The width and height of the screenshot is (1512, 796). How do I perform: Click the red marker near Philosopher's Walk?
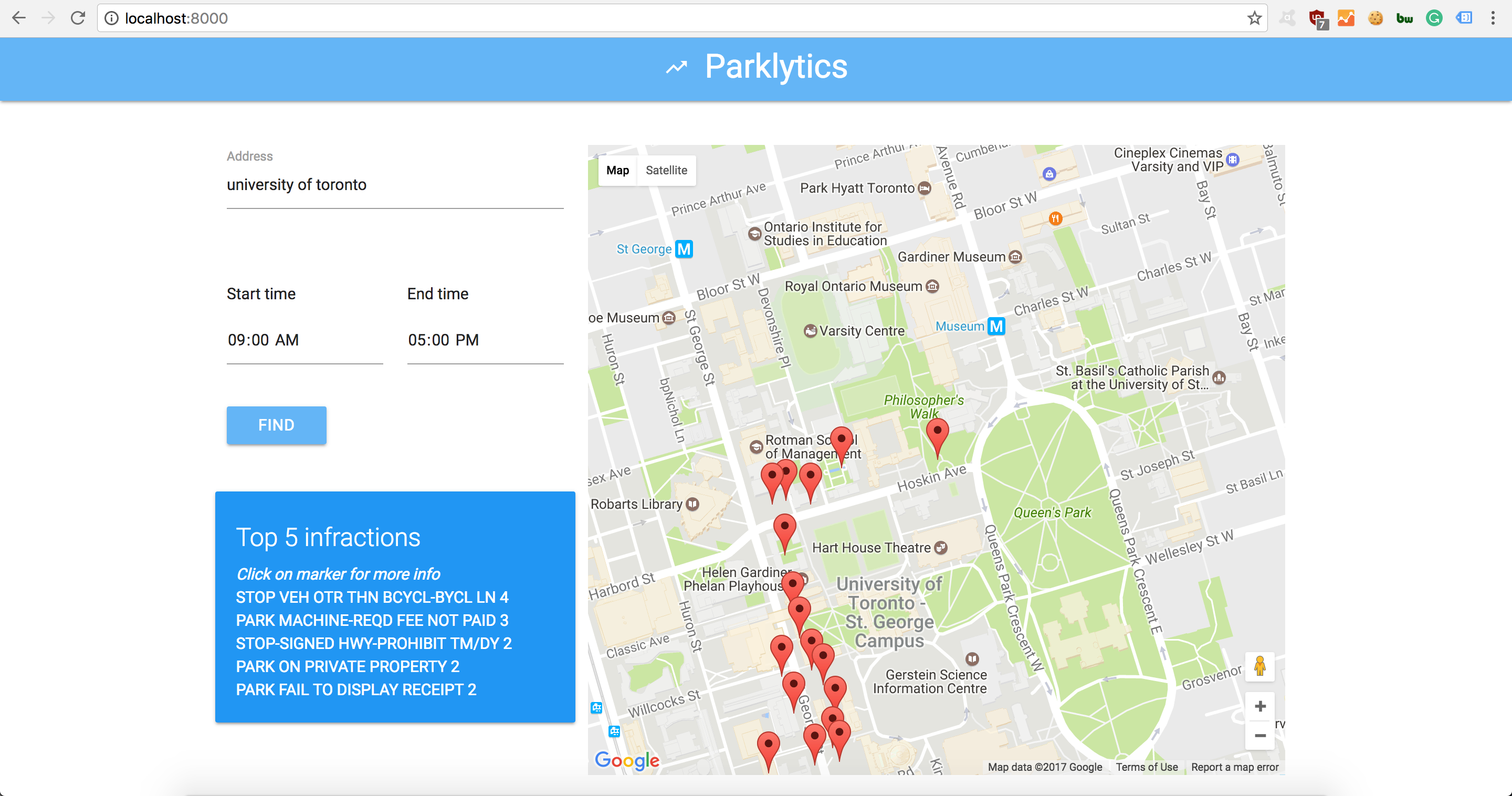click(937, 434)
